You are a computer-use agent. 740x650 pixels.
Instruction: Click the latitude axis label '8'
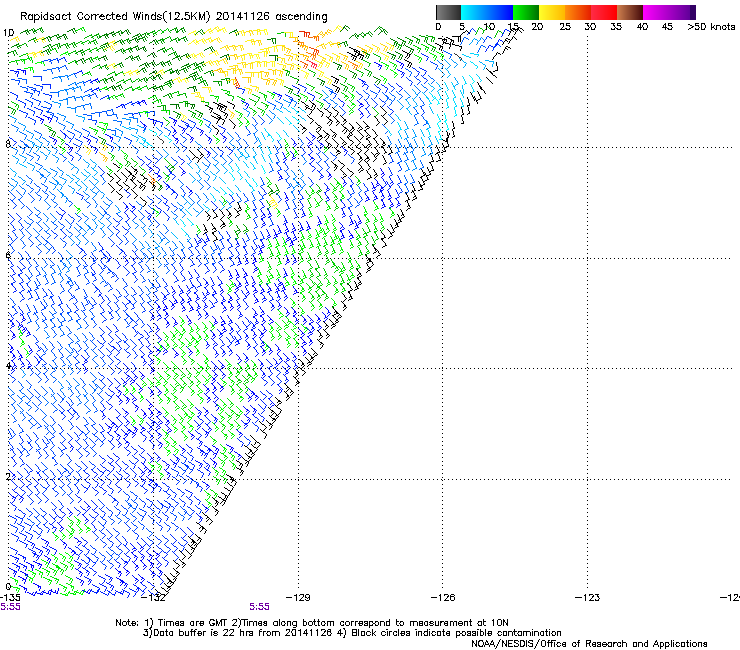pyautogui.click(x=8, y=144)
